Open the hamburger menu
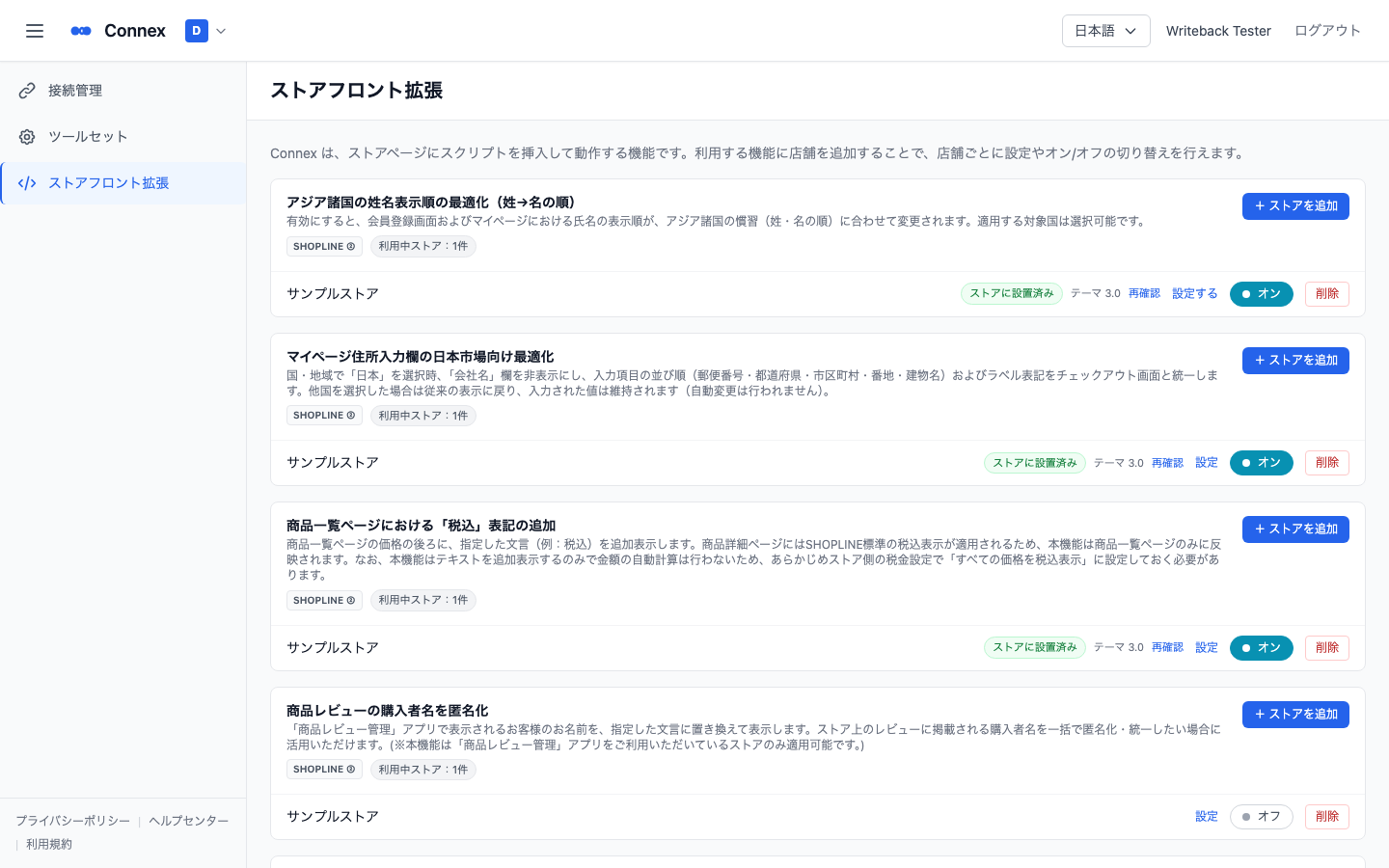 point(35,31)
